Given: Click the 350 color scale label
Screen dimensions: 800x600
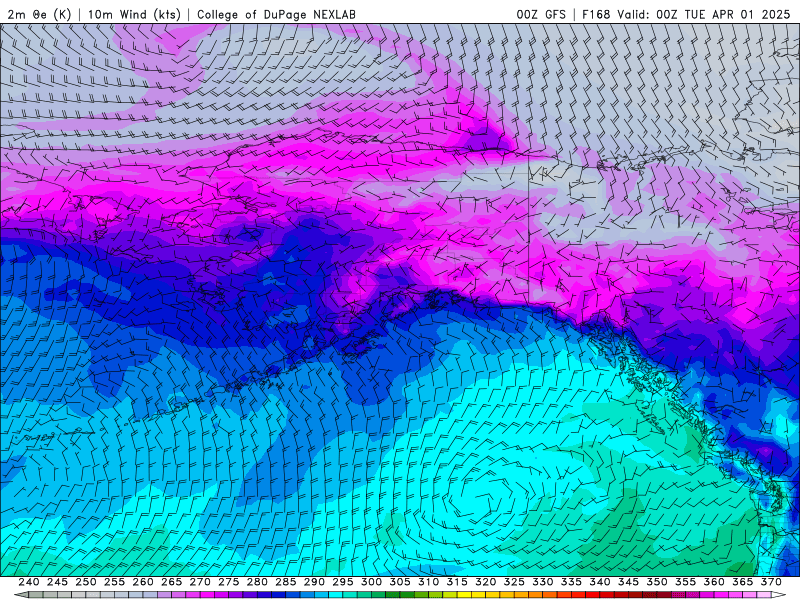Looking at the screenshot, I should coord(657,582).
